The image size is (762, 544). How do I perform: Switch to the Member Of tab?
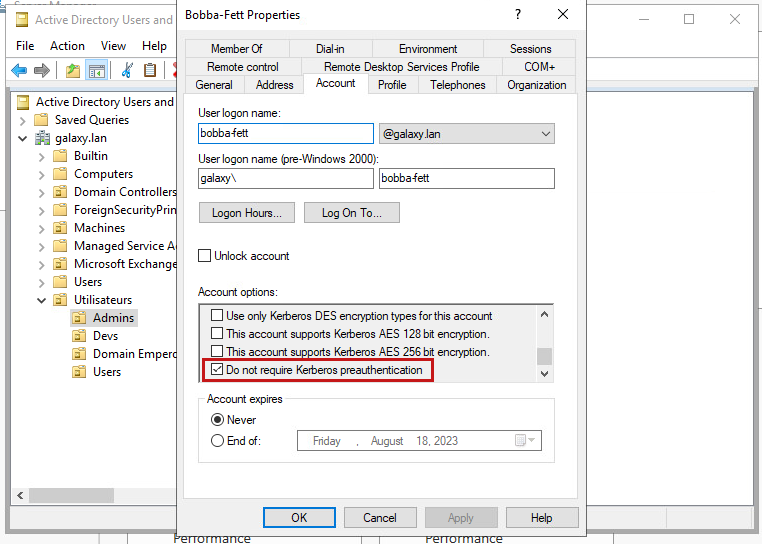point(236,49)
